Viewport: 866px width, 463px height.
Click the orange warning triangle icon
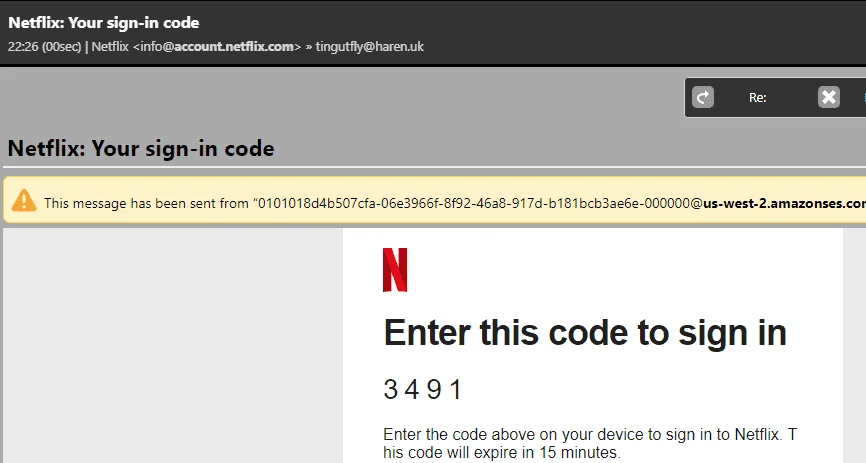(x=24, y=201)
